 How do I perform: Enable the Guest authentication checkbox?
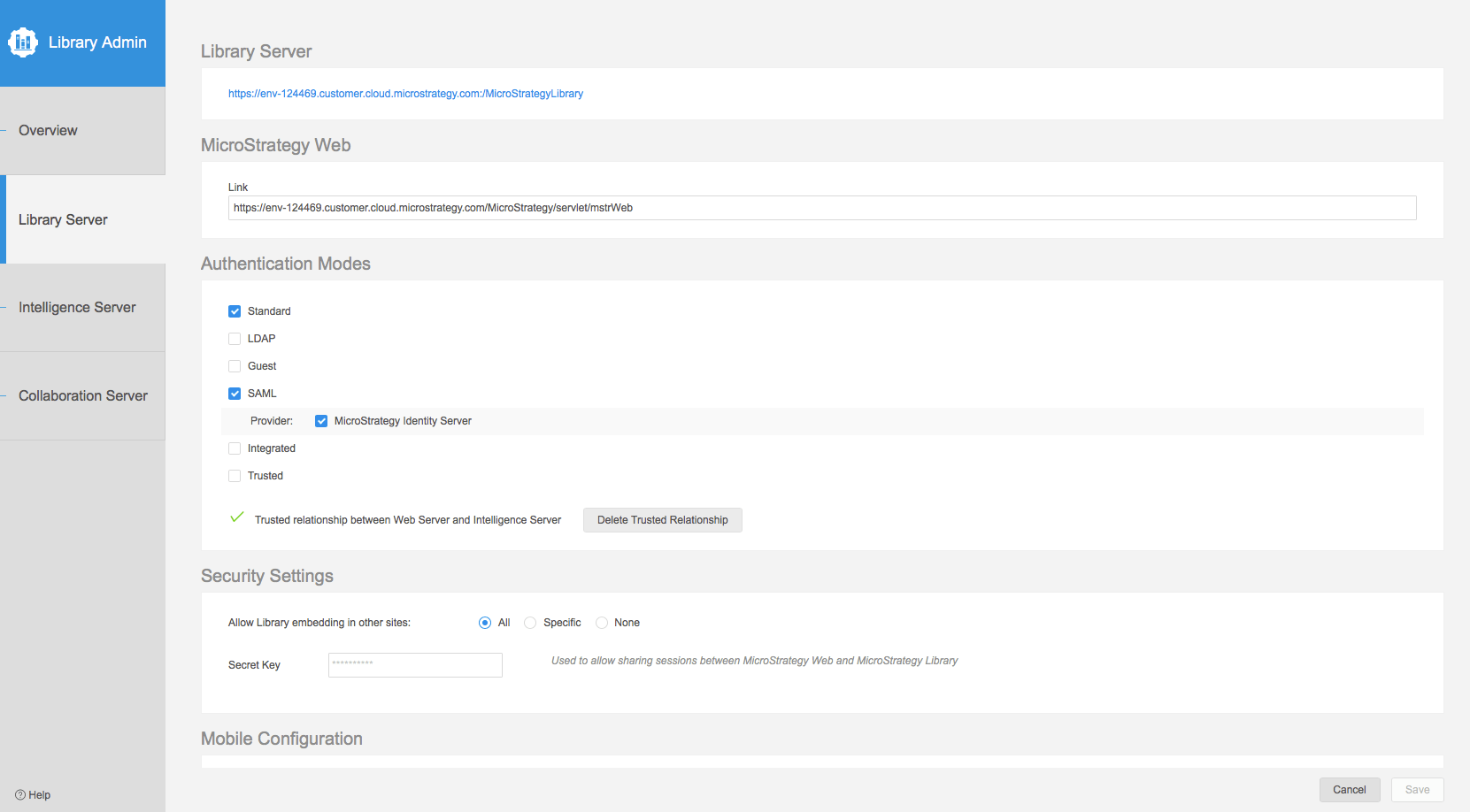tap(235, 366)
